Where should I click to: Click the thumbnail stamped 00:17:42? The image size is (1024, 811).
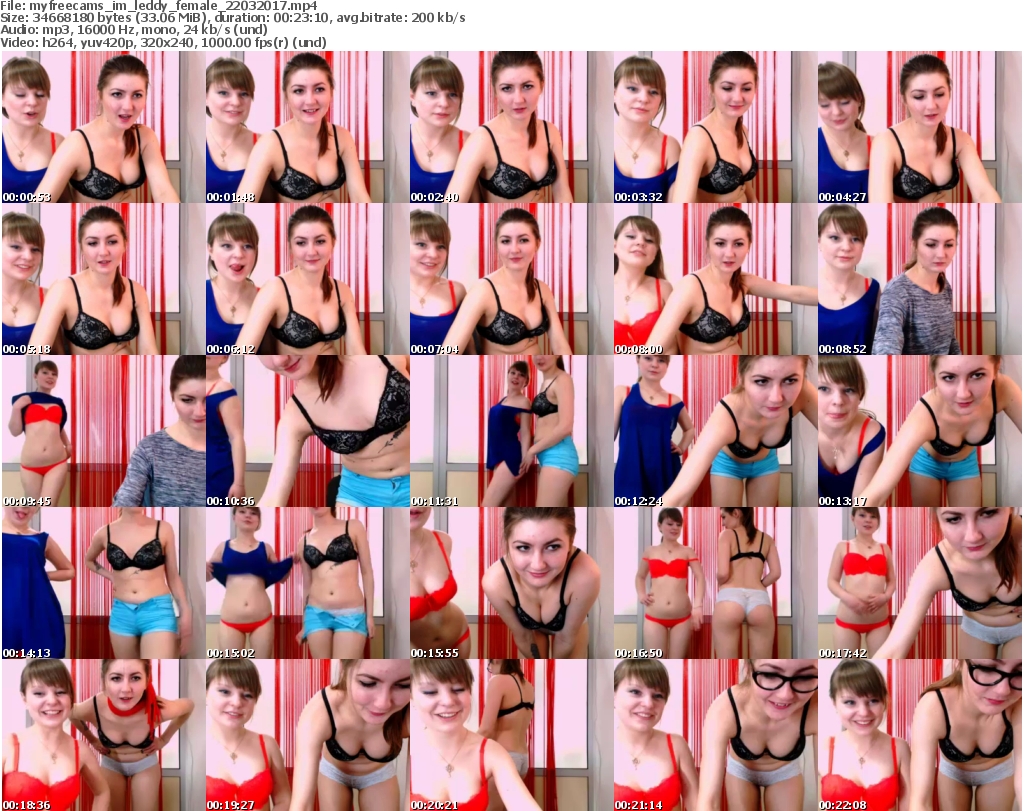[920, 582]
